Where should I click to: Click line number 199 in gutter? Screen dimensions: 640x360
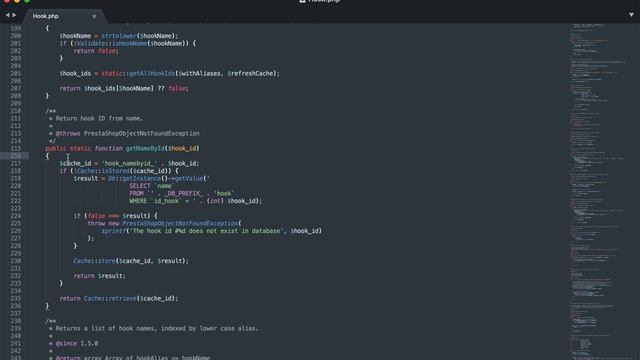16,28
